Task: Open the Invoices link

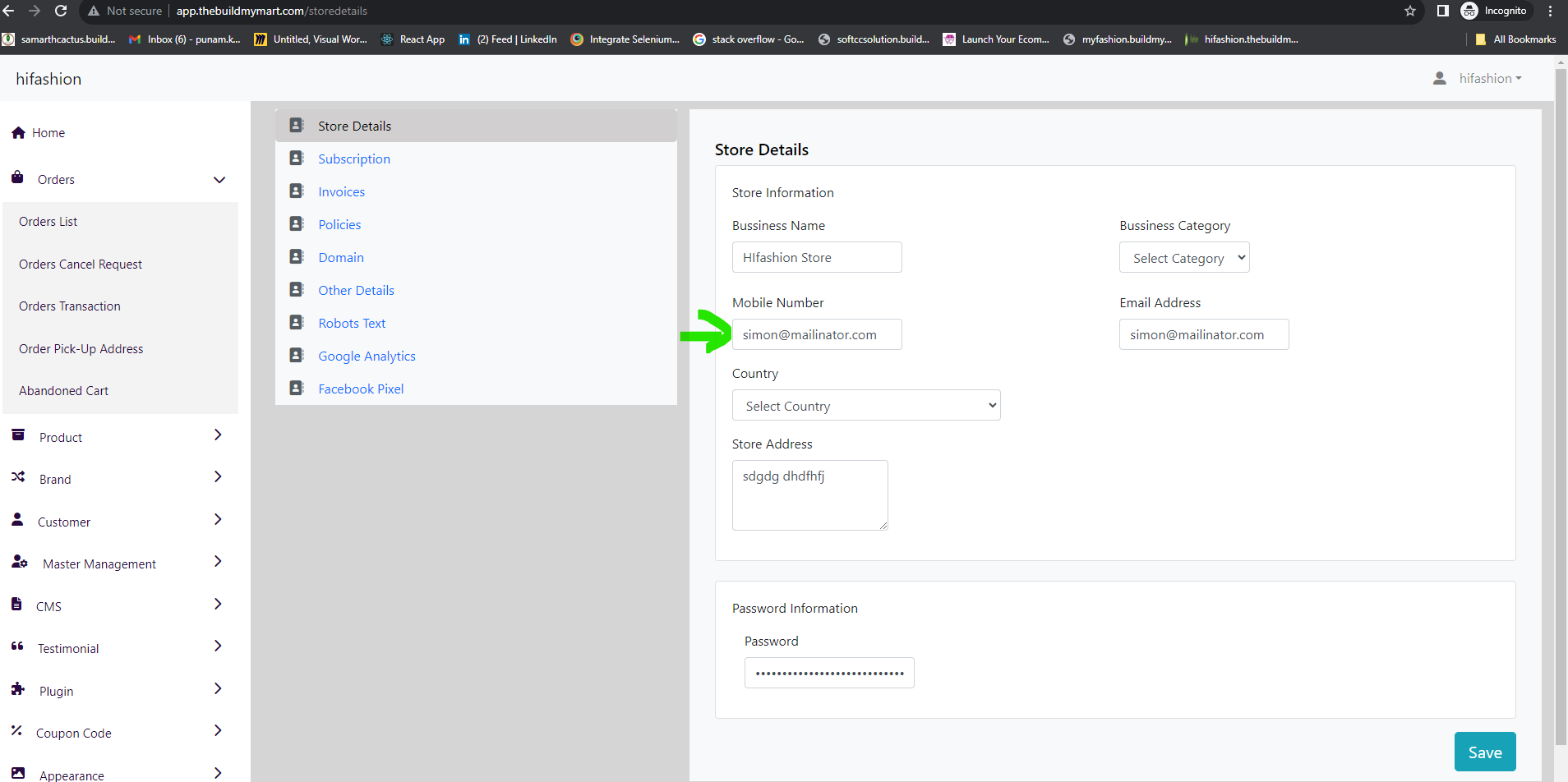Action: [342, 191]
